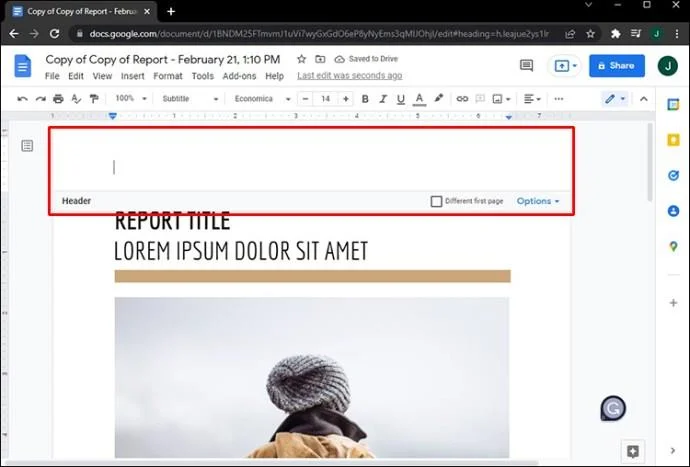Click the spell check icon
Viewport: 690px width, 467px height.
pos(76,99)
